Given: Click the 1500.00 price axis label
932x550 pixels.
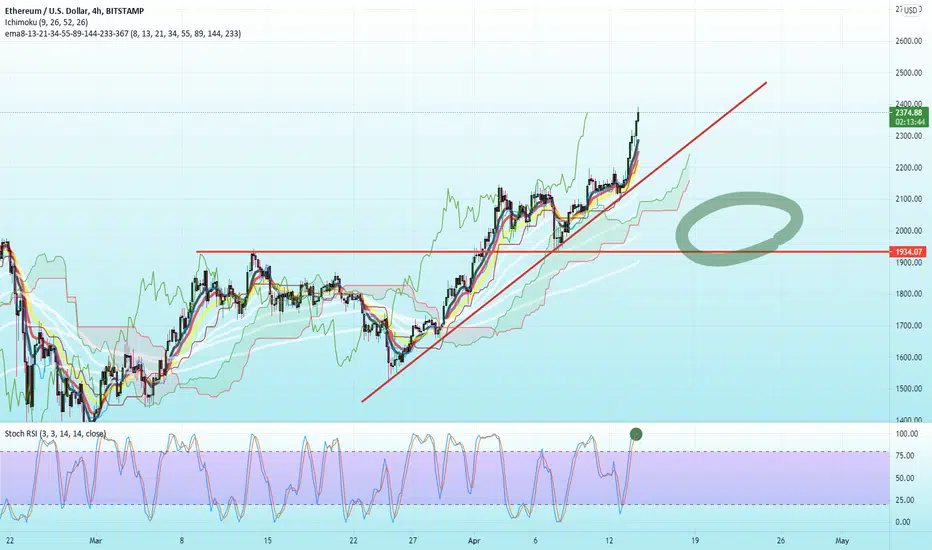Looking at the screenshot, I should click(909, 389).
